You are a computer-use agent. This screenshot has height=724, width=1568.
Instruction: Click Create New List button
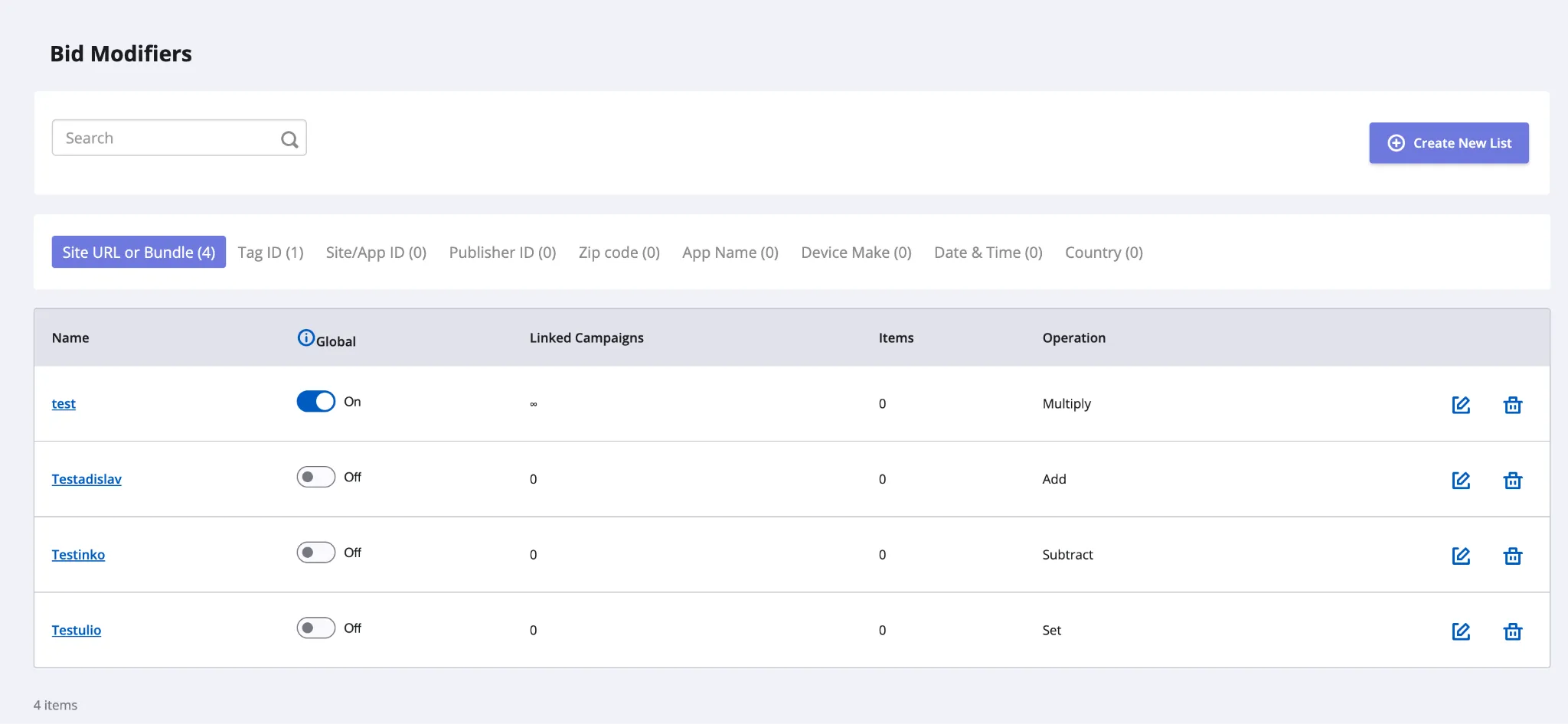coord(1449,143)
